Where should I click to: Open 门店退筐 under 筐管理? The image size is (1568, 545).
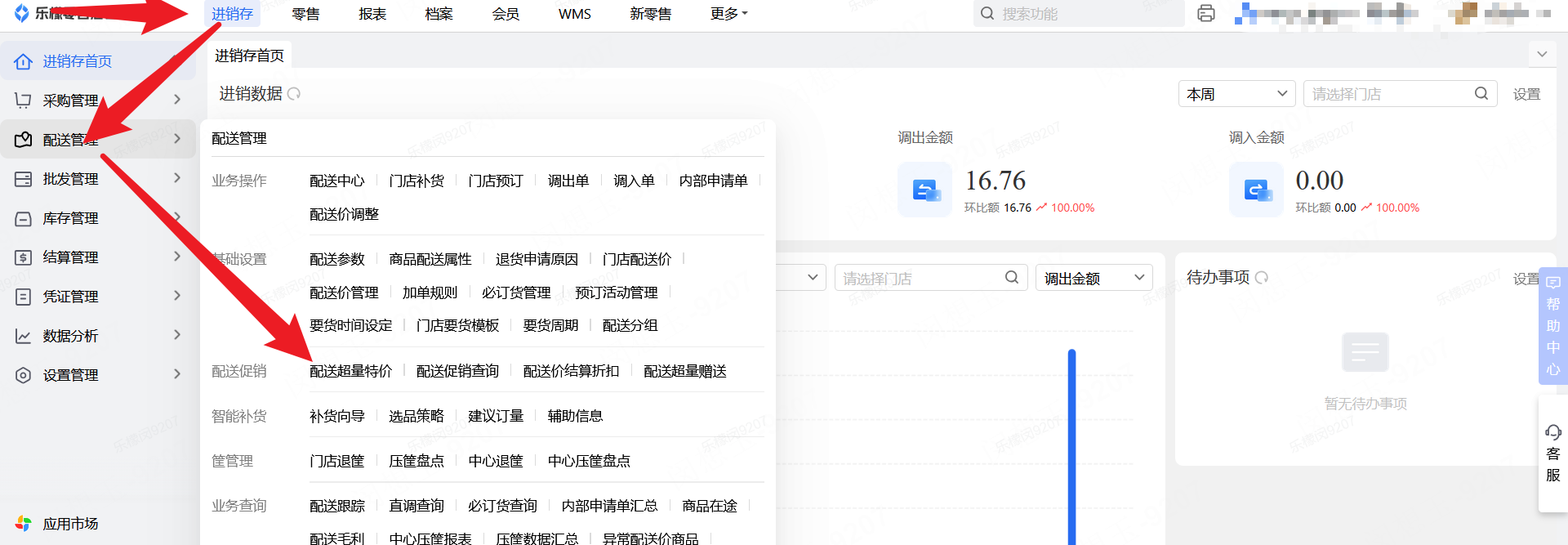click(337, 461)
